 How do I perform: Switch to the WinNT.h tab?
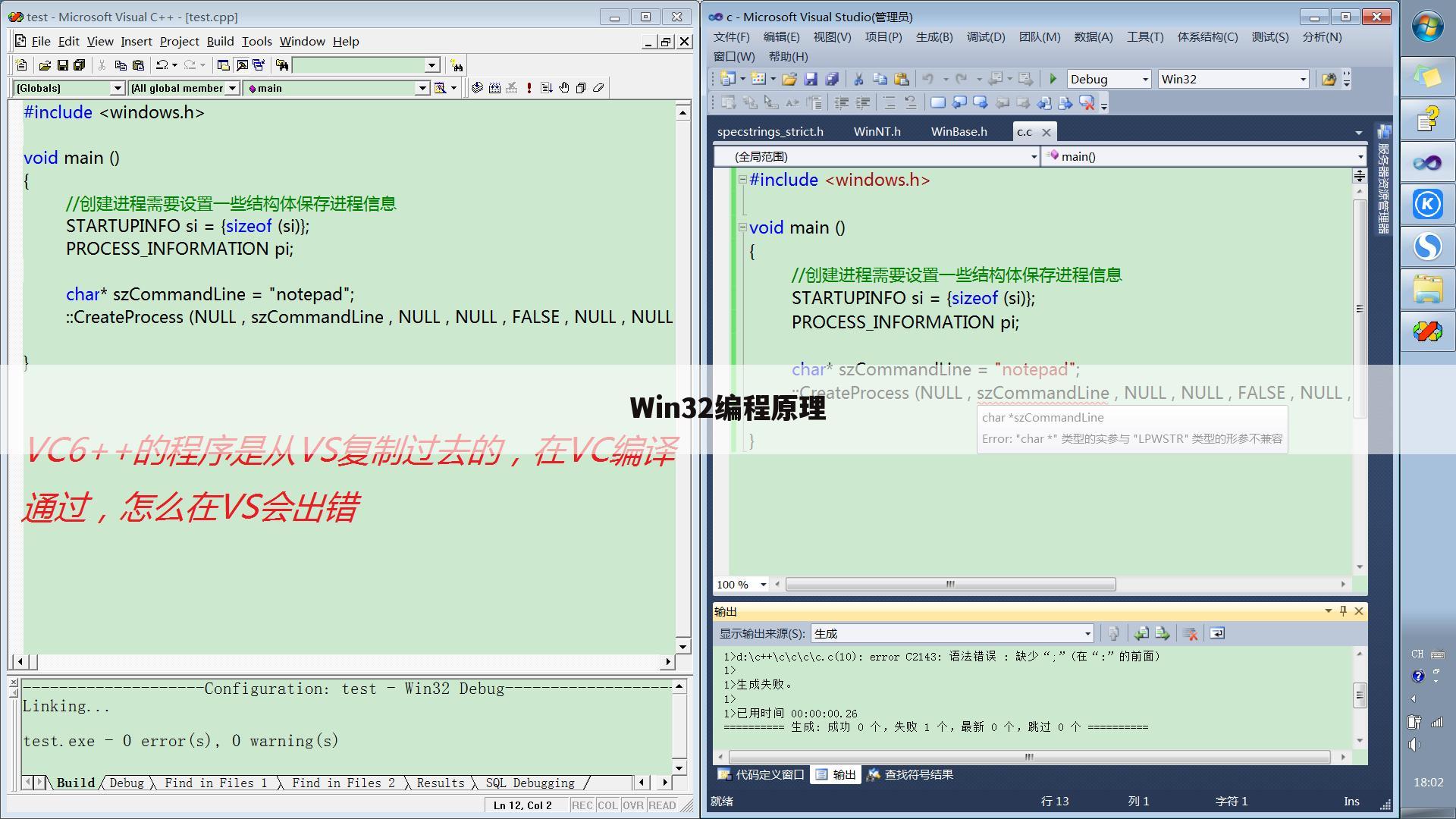pyautogui.click(x=877, y=132)
